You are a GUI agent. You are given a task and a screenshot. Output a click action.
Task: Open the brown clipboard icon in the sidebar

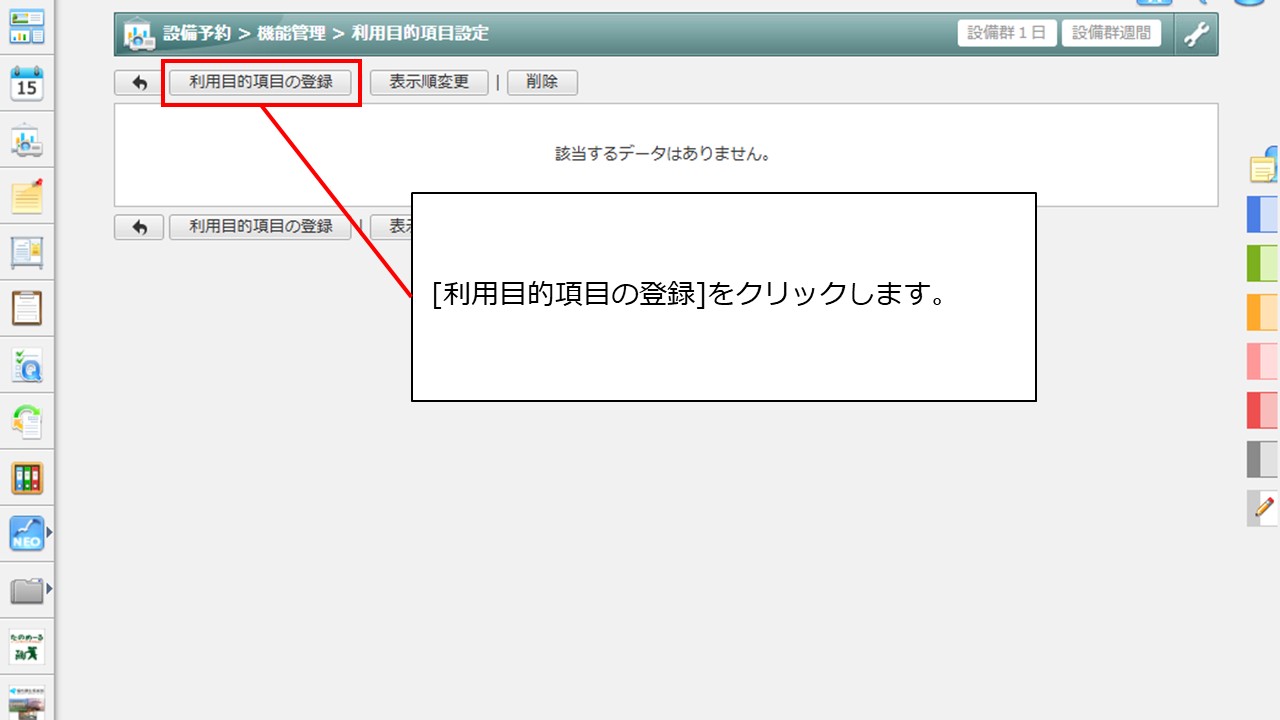pyautogui.click(x=27, y=309)
